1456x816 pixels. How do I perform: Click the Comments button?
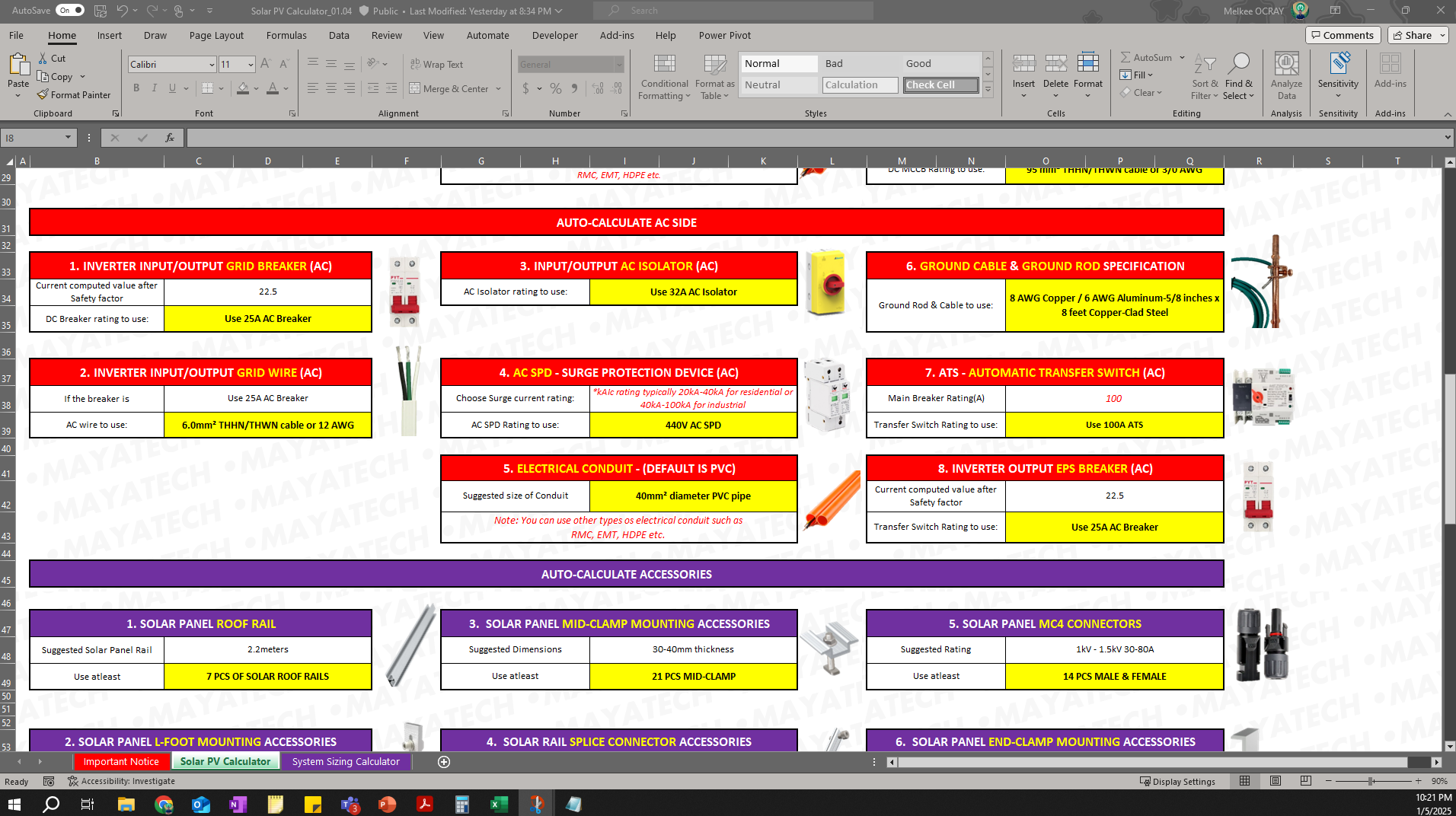point(1343,35)
